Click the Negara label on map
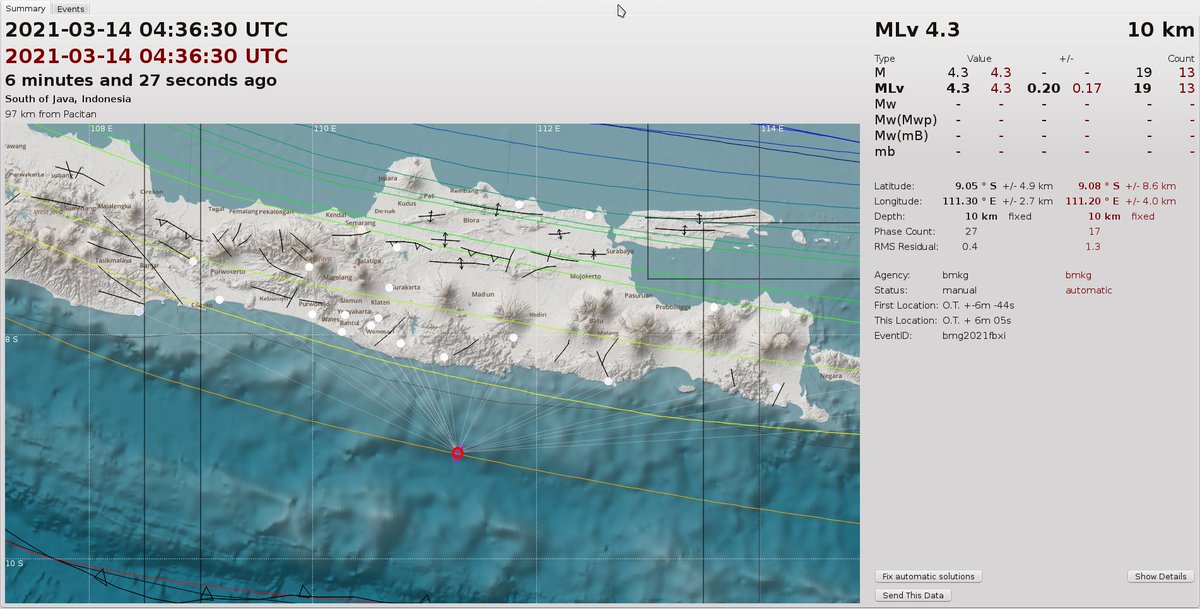Screen dimensions: 1200x609 (x=830, y=377)
